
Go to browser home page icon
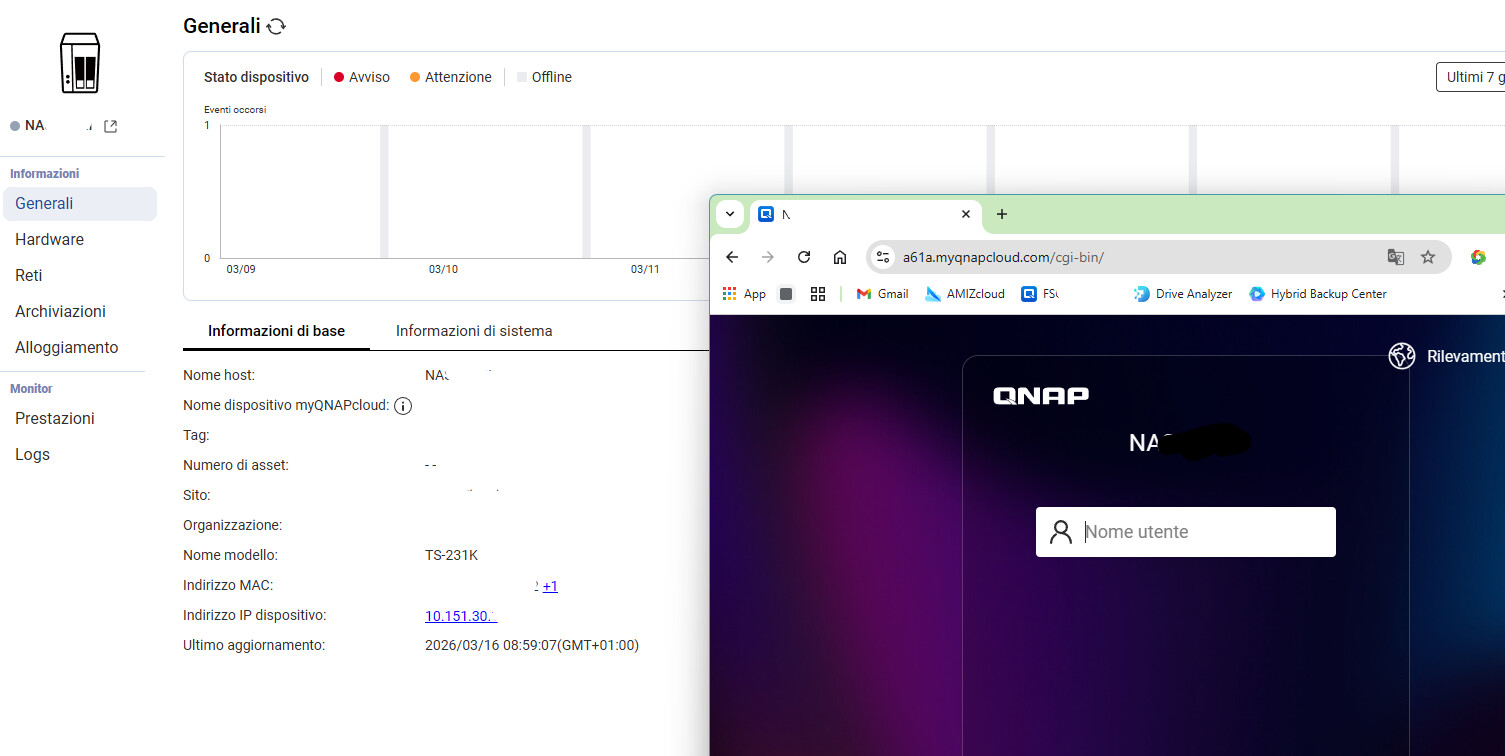pyautogui.click(x=840, y=257)
